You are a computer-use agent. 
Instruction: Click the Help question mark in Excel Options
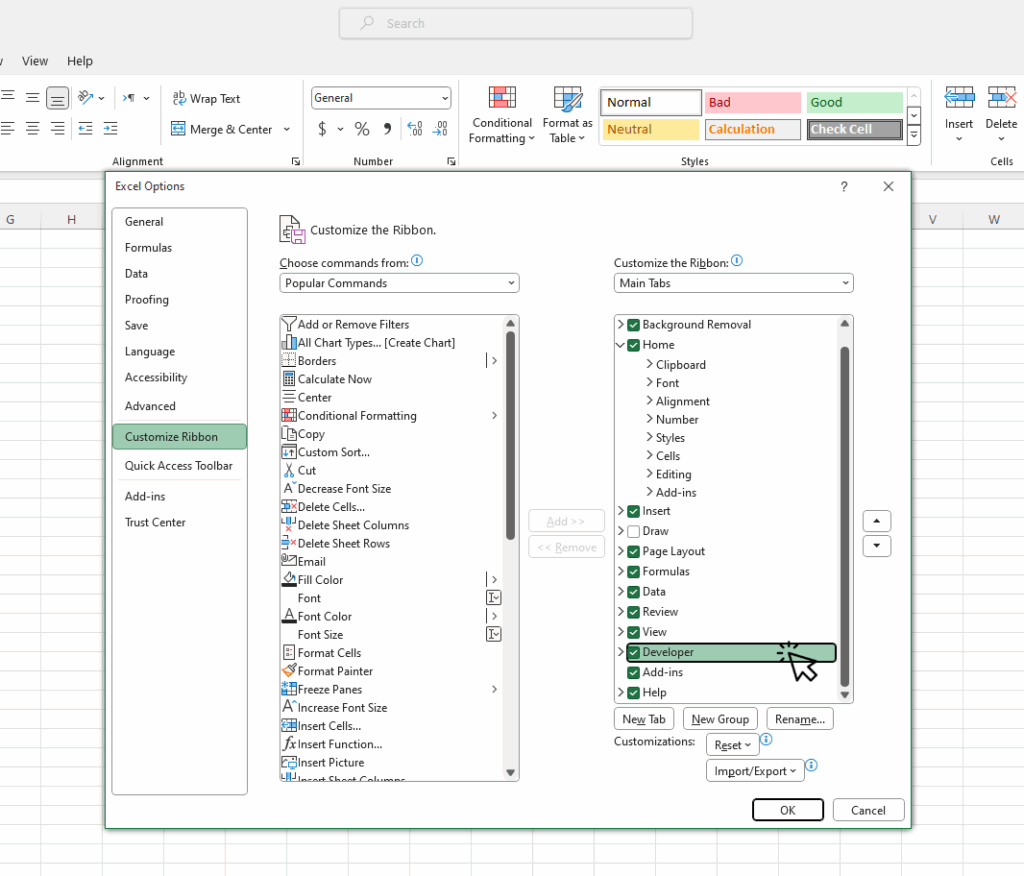coord(844,187)
